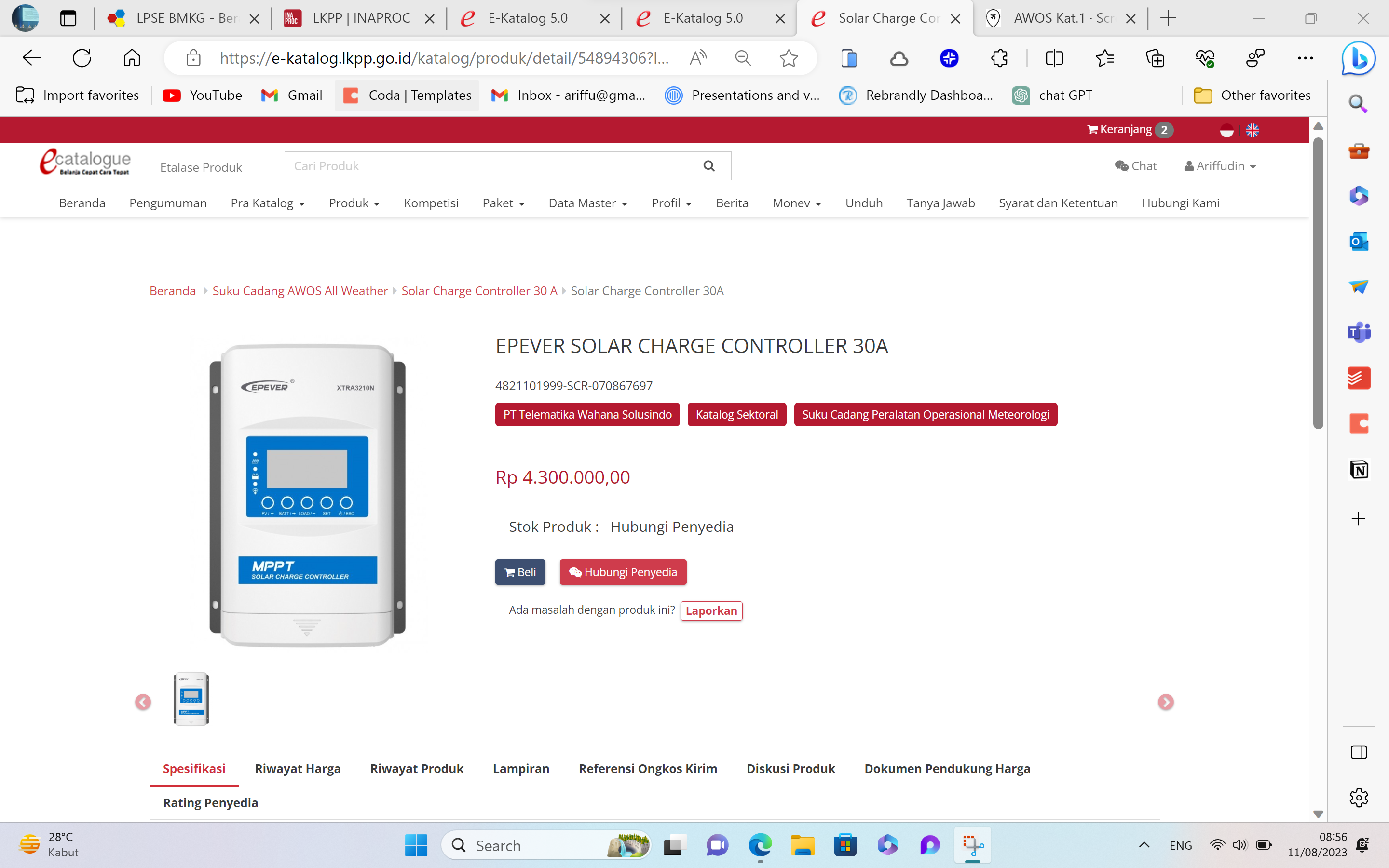Open the Rating Penyedia tab
The width and height of the screenshot is (1389, 868).
pos(211,802)
